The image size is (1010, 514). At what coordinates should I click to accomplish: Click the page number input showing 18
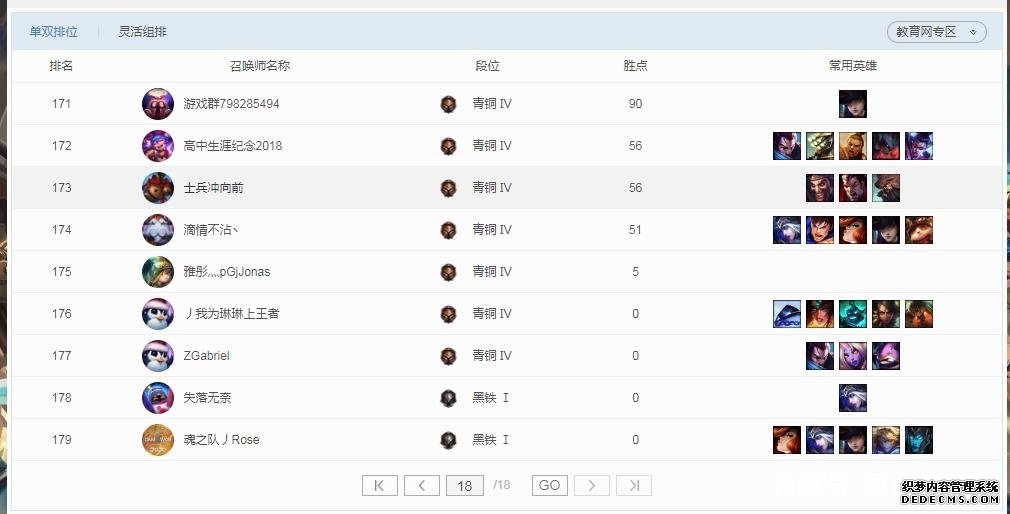coord(464,486)
